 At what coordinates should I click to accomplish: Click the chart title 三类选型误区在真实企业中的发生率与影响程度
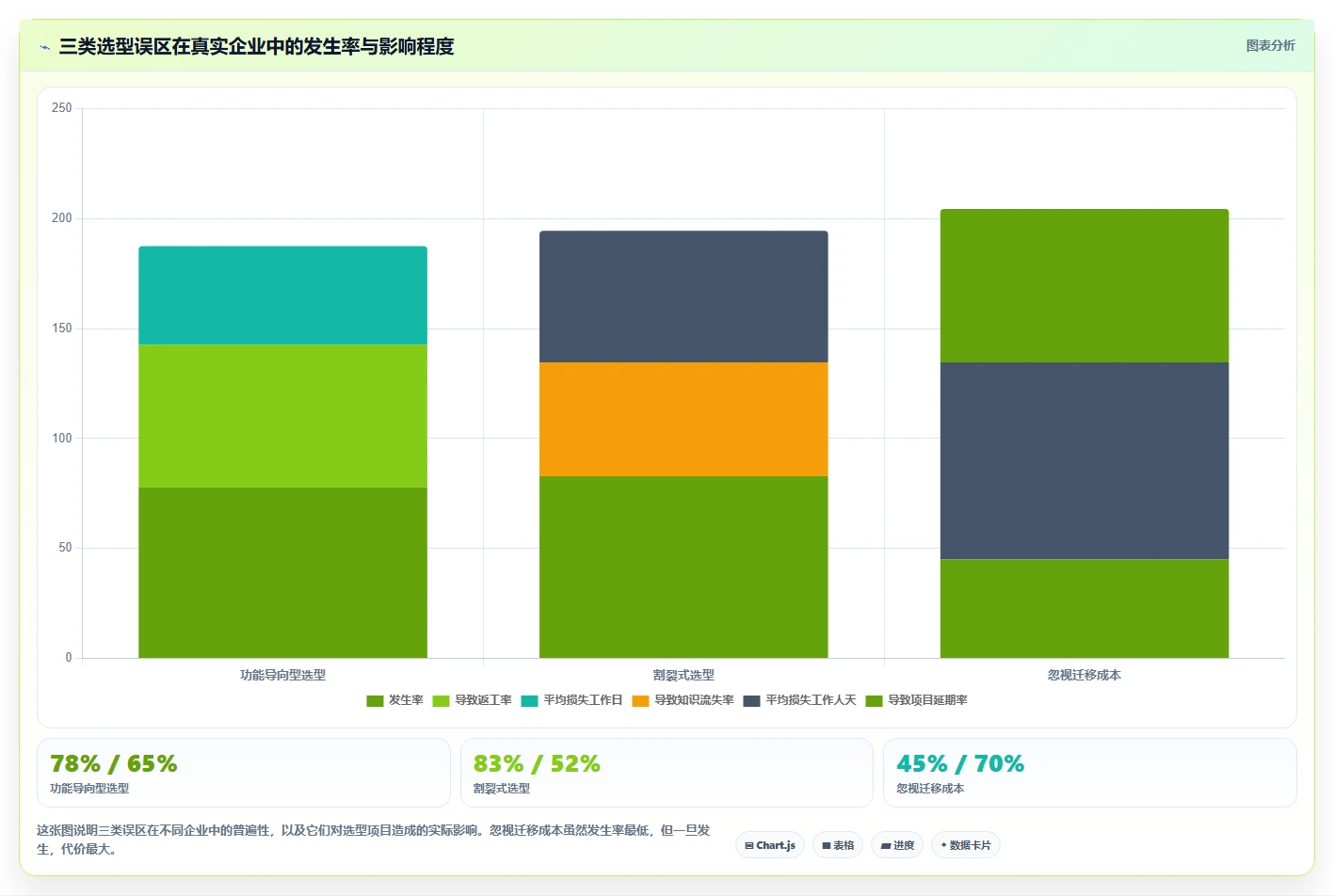click(256, 46)
